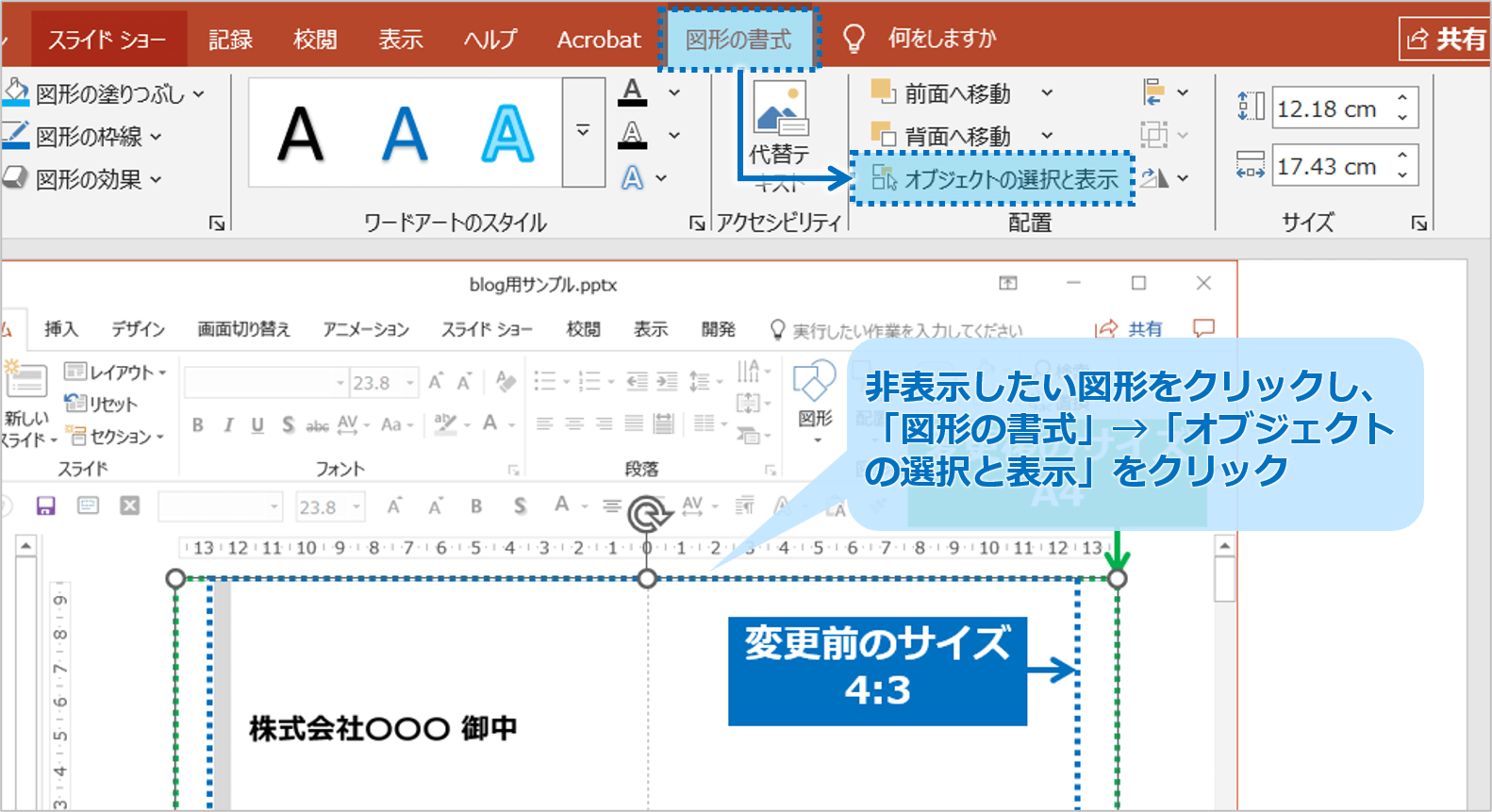Toggle bold B in the フォント group
This screenshot has height=812, width=1492.
click(x=198, y=425)
